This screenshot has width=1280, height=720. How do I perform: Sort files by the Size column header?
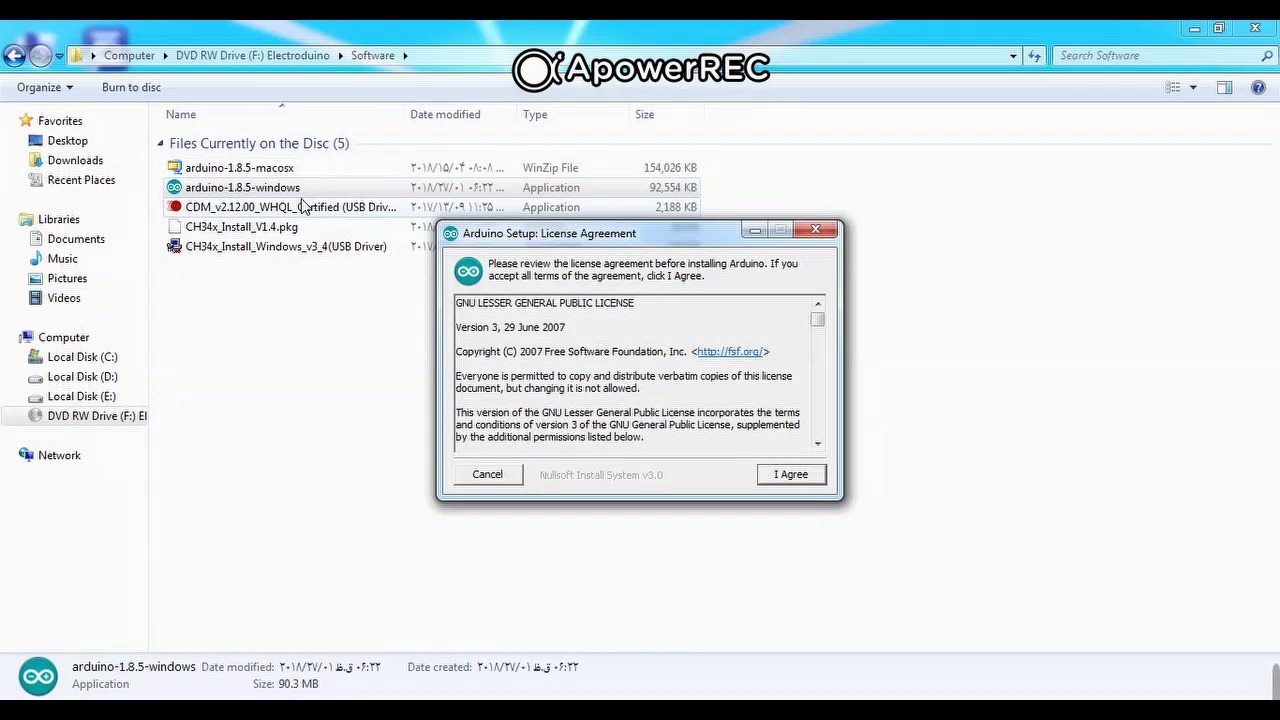click(x=644, y=115)
